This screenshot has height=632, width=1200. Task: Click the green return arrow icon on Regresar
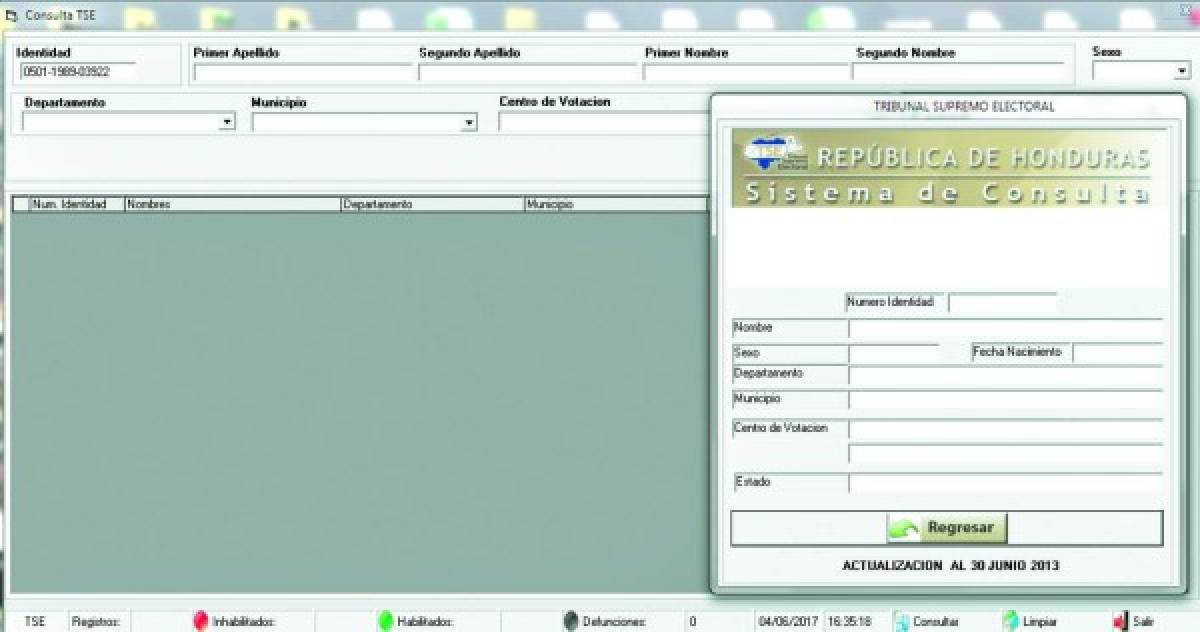click(x=906, y=528)
